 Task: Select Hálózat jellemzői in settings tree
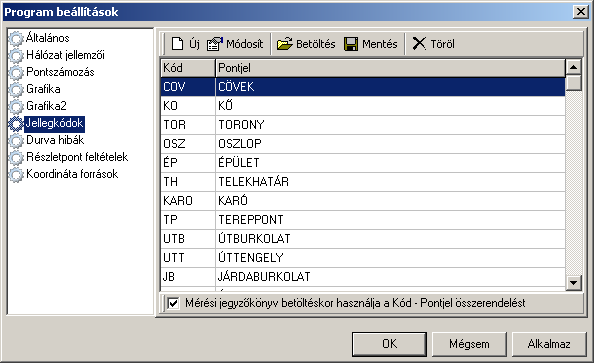tap(65, 55)
